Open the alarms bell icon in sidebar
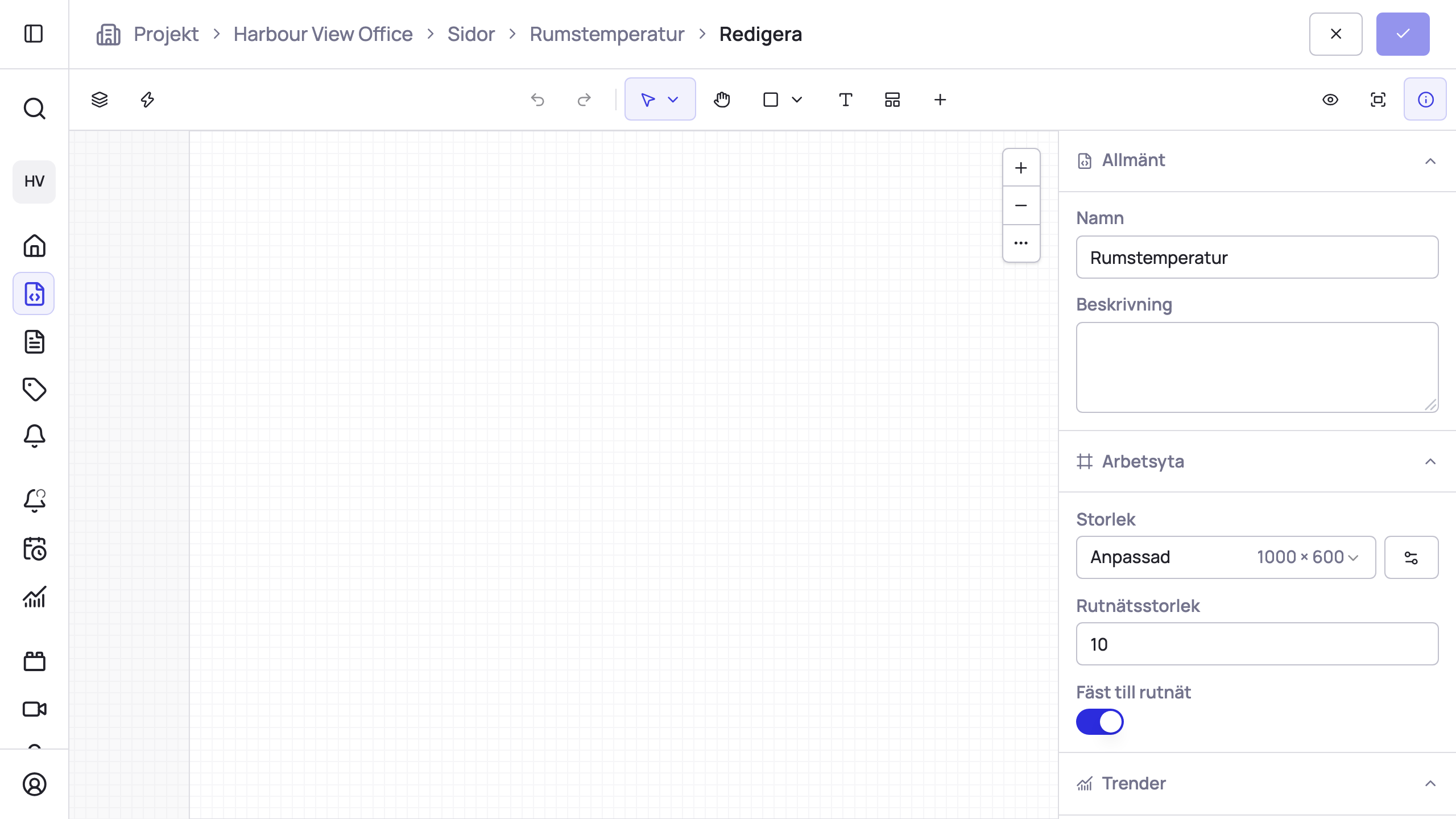 point(34,437)
